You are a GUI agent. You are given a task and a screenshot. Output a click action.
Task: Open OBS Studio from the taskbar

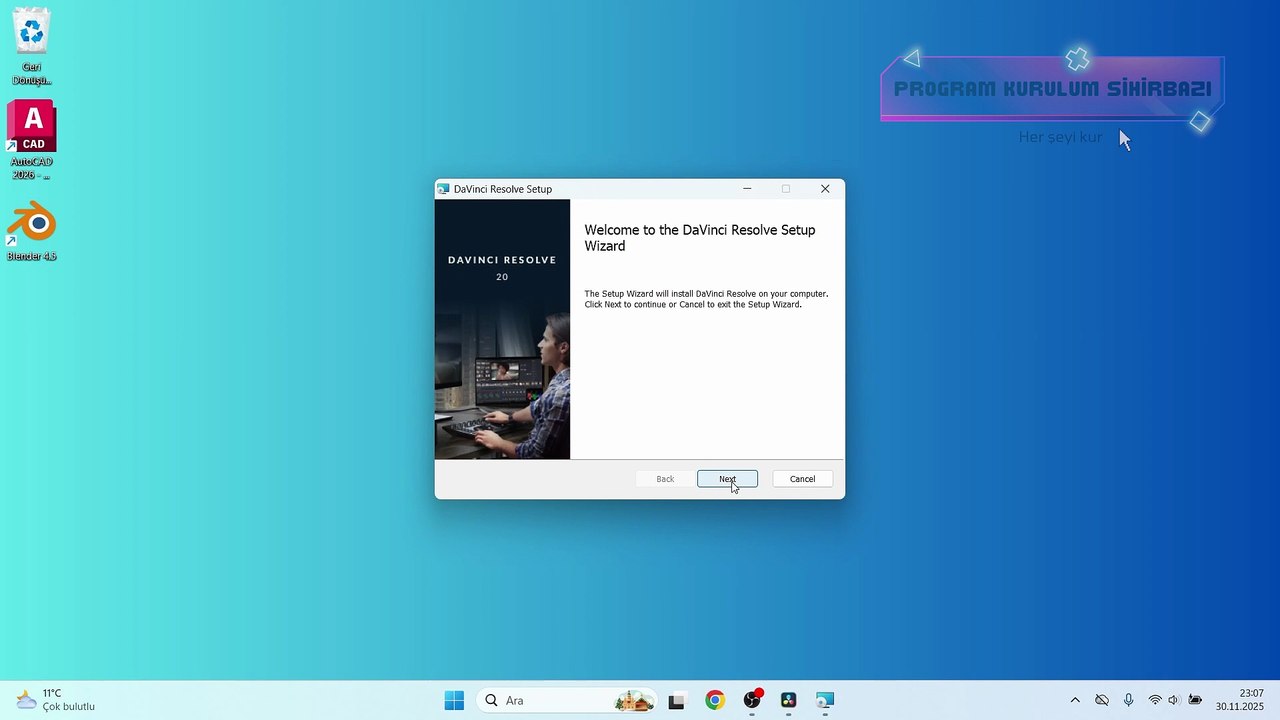tap(752, 701)
